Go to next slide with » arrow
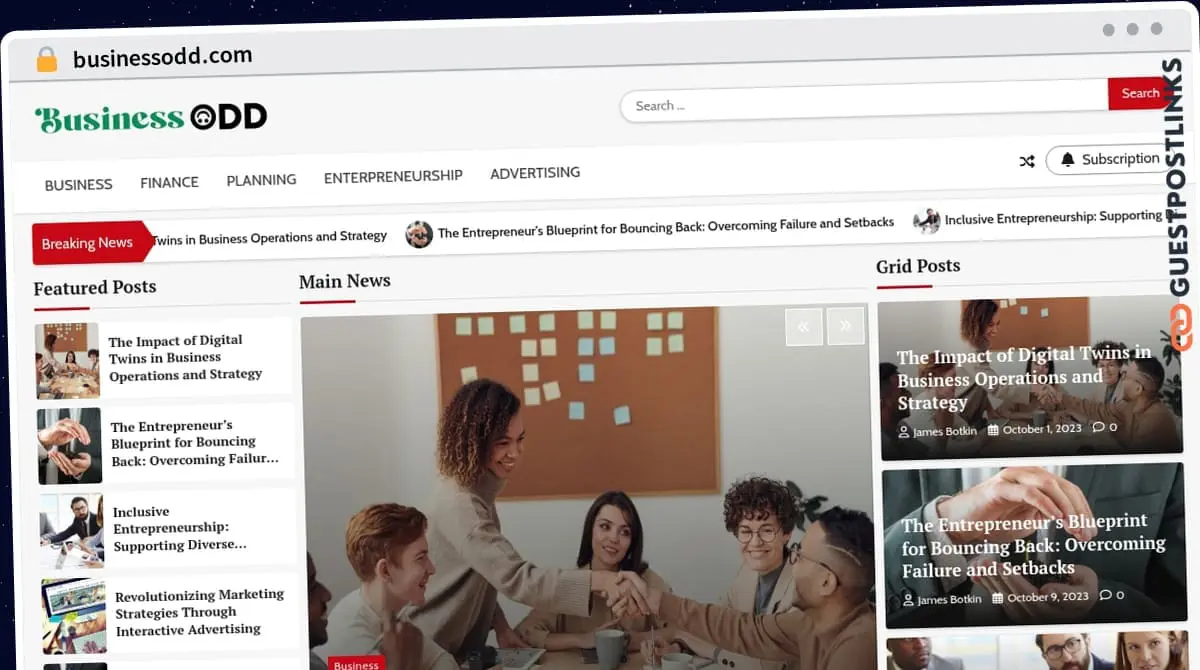The width and height of the screenshot is (1200, 670). [x=846, y=325]
